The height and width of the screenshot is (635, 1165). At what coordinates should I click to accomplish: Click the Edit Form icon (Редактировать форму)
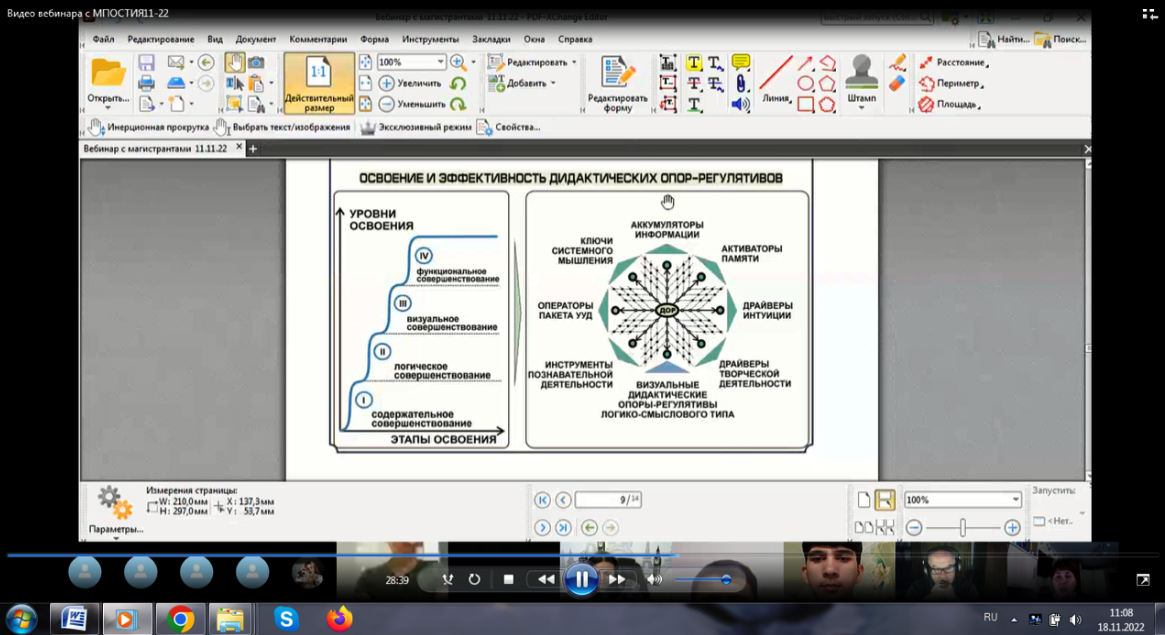pos(617,73)
